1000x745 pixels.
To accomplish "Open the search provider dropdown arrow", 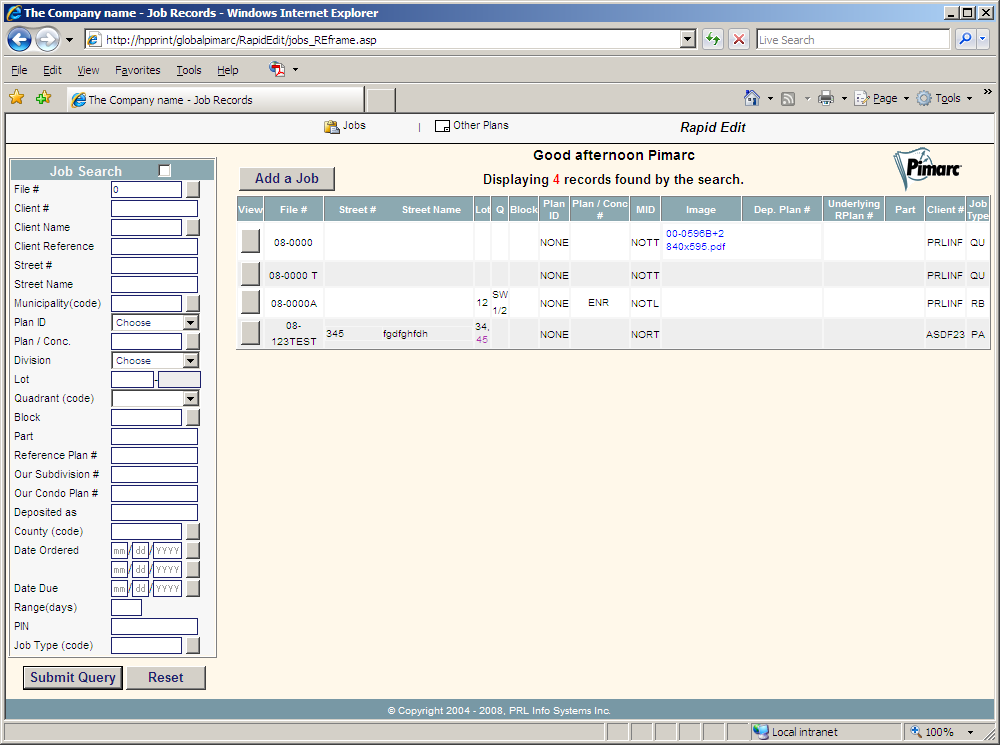I will click(983, 40).
